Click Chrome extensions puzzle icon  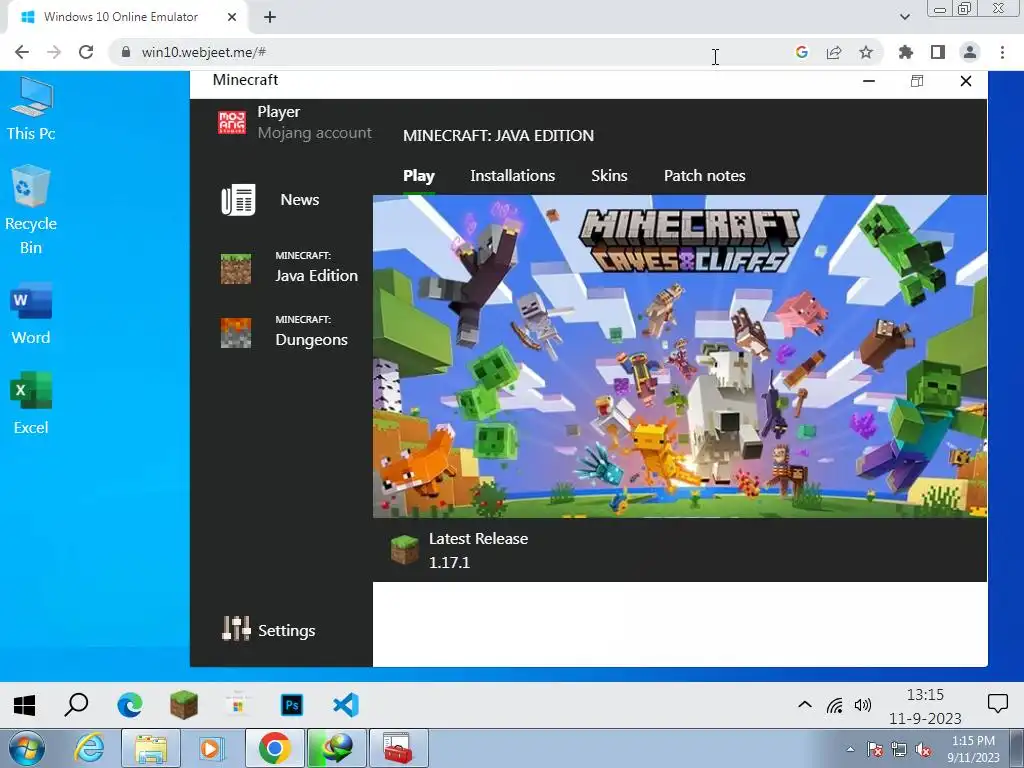click(905, 52)
